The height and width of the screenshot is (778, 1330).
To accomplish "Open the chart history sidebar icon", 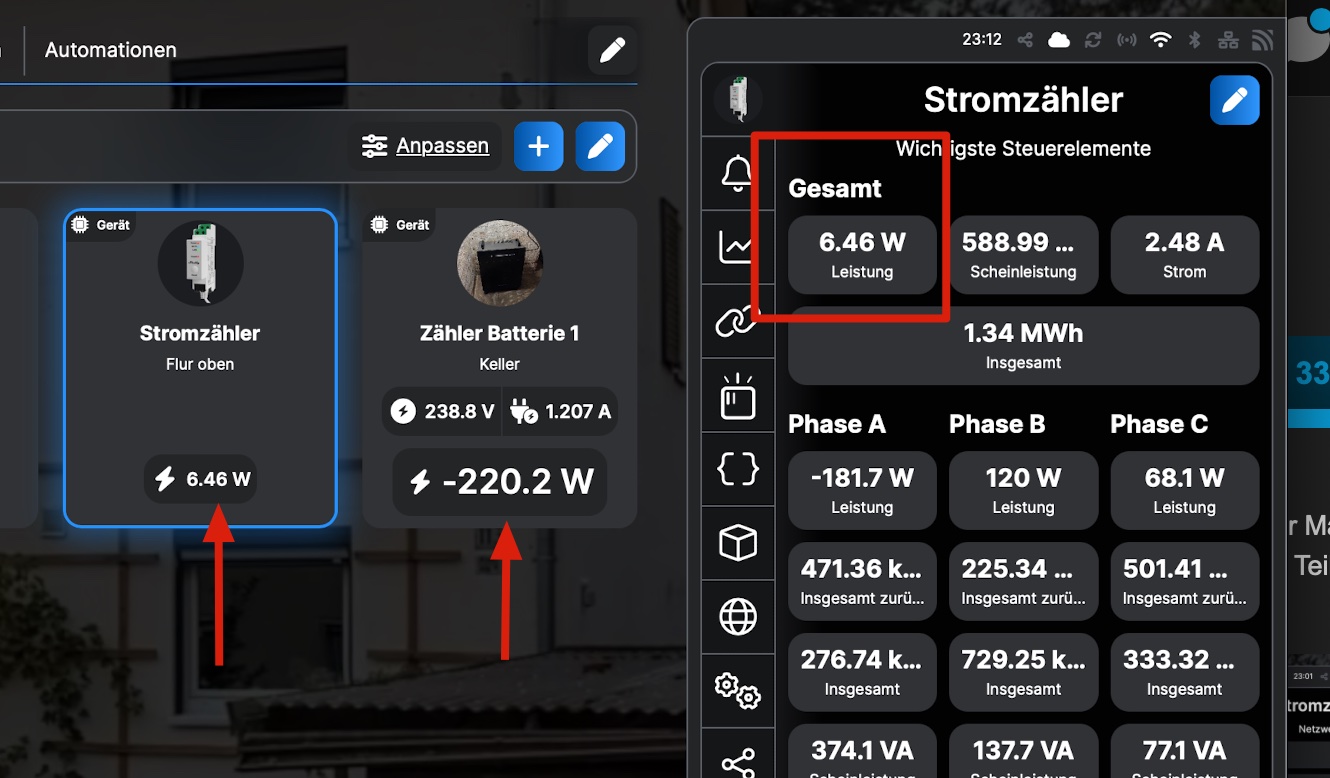I will 737,247.
